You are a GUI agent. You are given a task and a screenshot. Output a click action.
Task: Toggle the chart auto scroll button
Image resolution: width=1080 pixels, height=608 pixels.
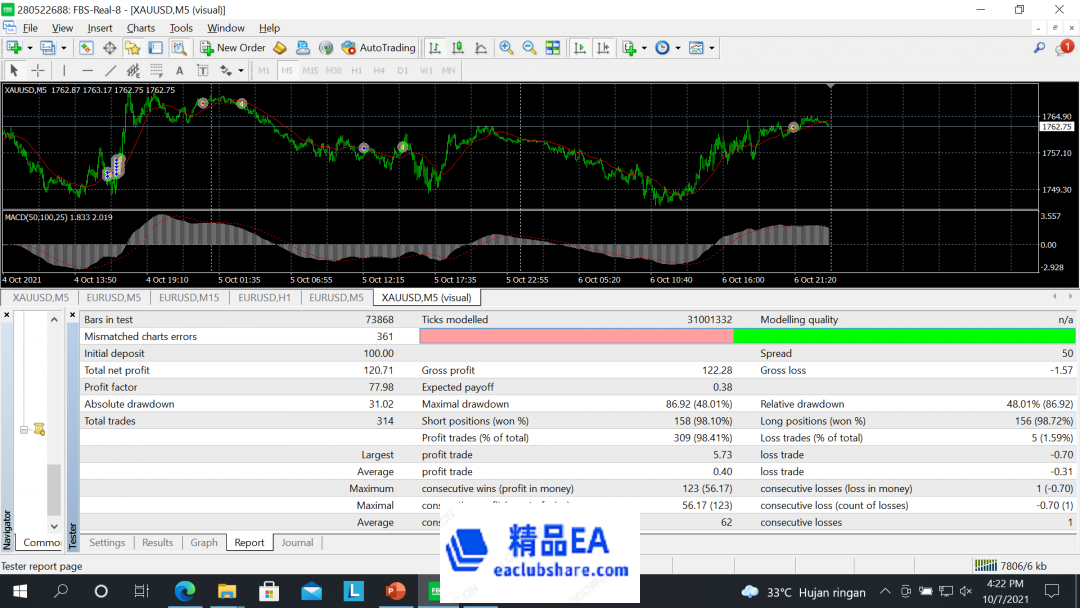(x=580, y=48)
